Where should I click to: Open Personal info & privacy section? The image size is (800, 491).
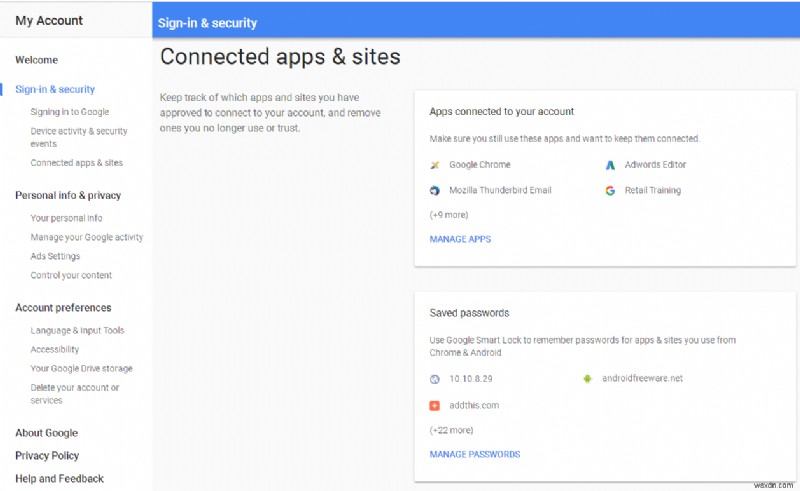68,195
